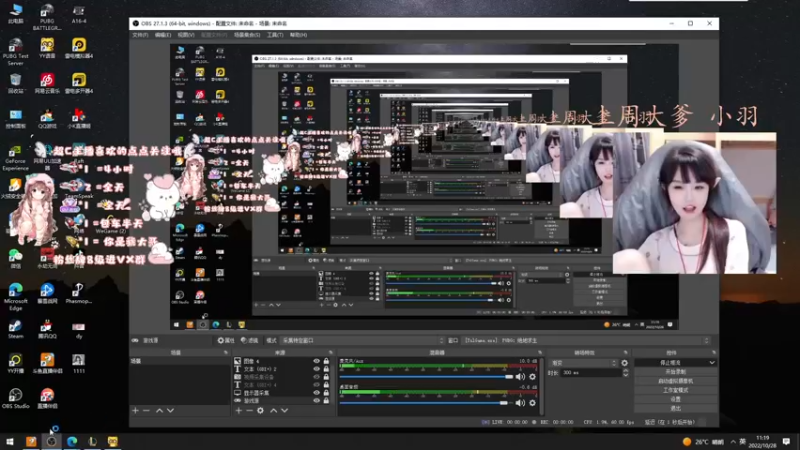Hide the 游戏源 source

tap(316, 401)
